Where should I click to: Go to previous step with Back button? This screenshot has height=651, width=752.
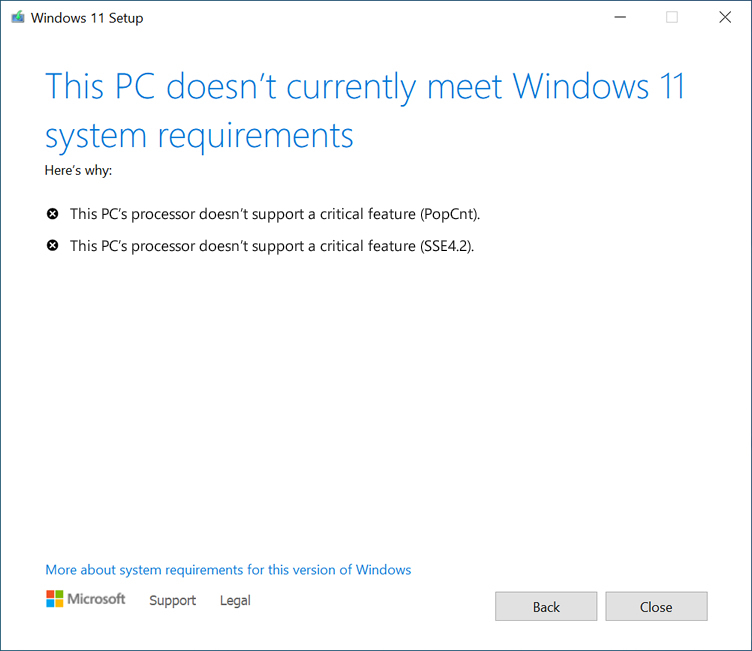546,606
